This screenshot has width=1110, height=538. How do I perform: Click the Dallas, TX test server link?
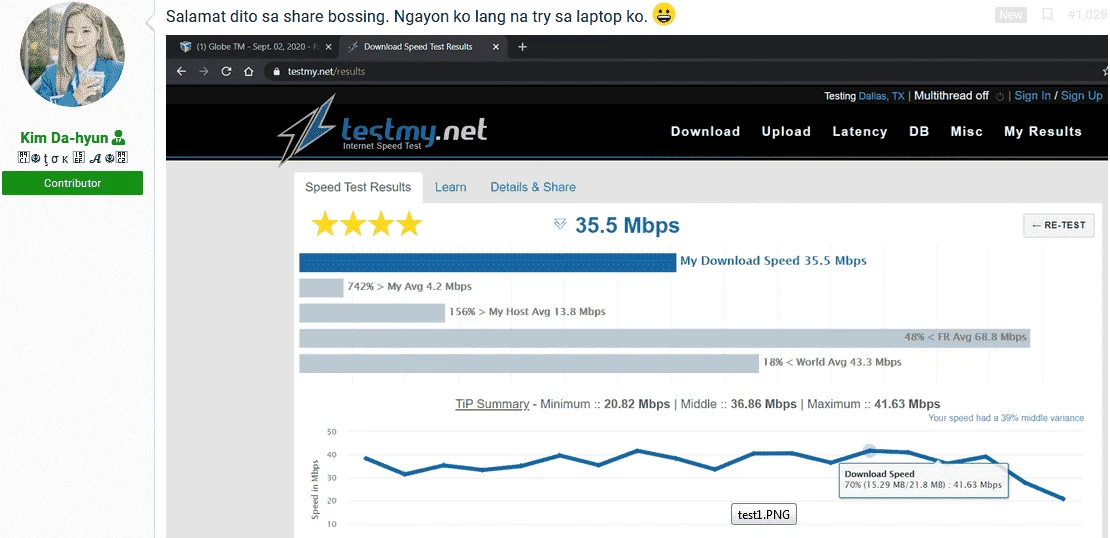point(881,96)
